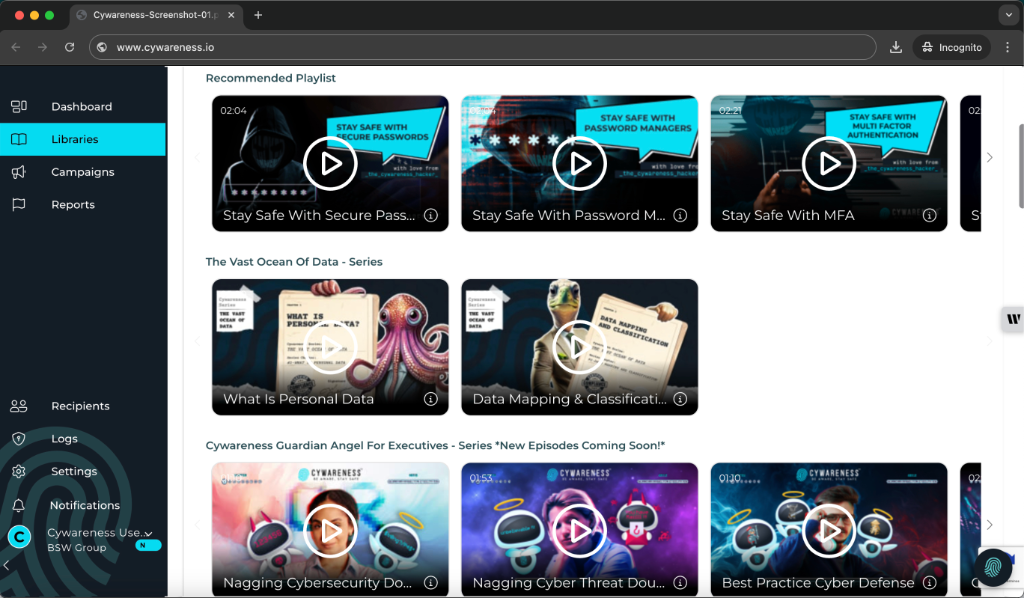Open the Campaigns megaphone icon
This screenshot has height=598, width=1024.
click(19, 172)
